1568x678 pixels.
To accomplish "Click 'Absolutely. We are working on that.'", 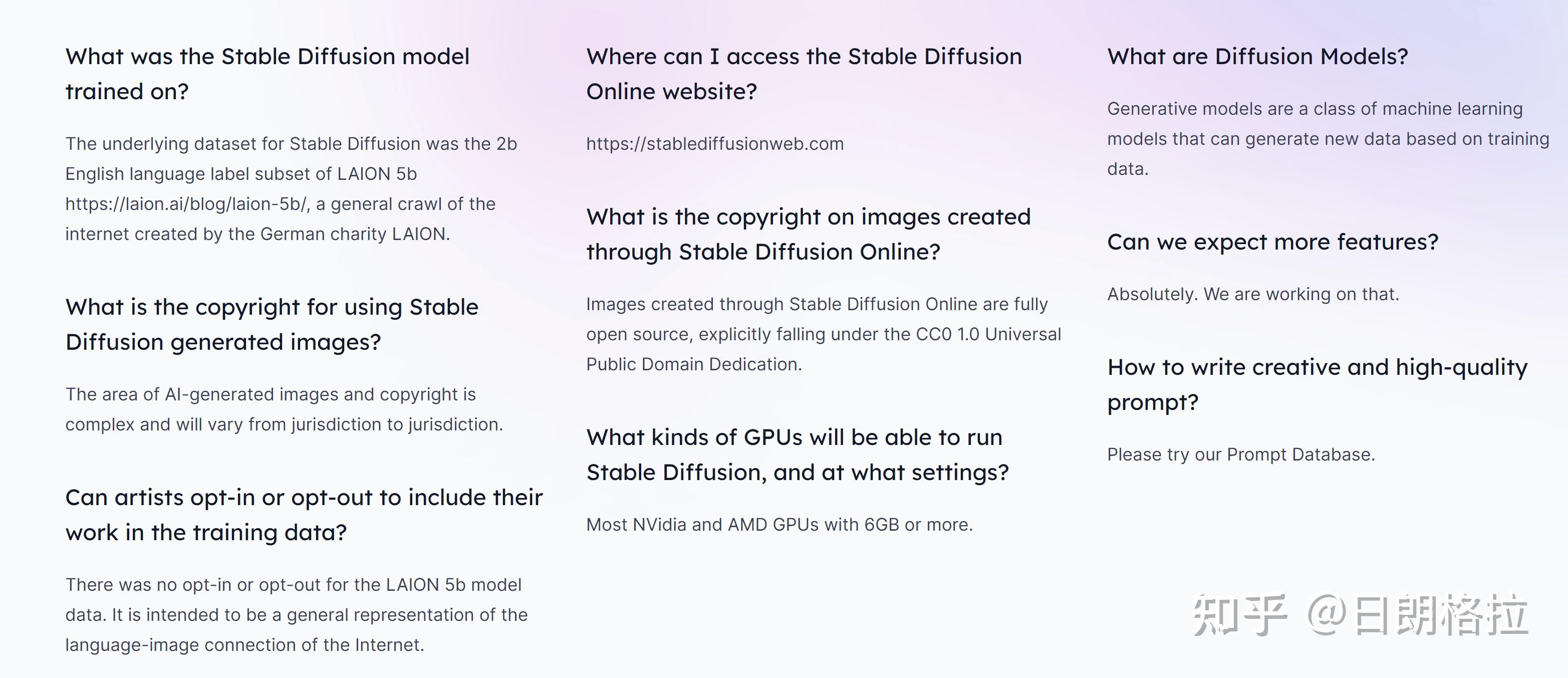I will (1253, 295).
